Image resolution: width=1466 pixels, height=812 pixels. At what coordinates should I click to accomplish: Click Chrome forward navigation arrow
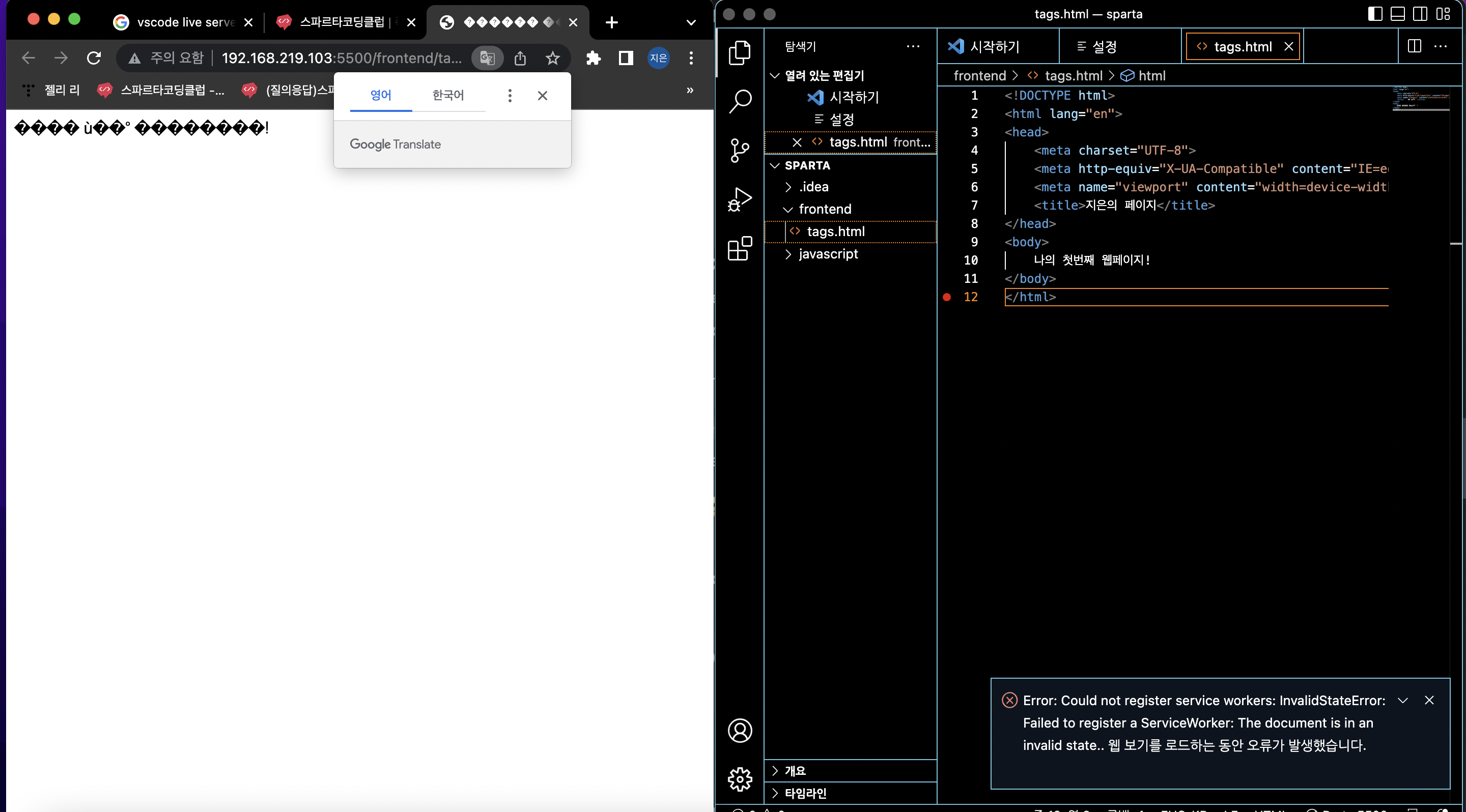[x=61, y=57]
